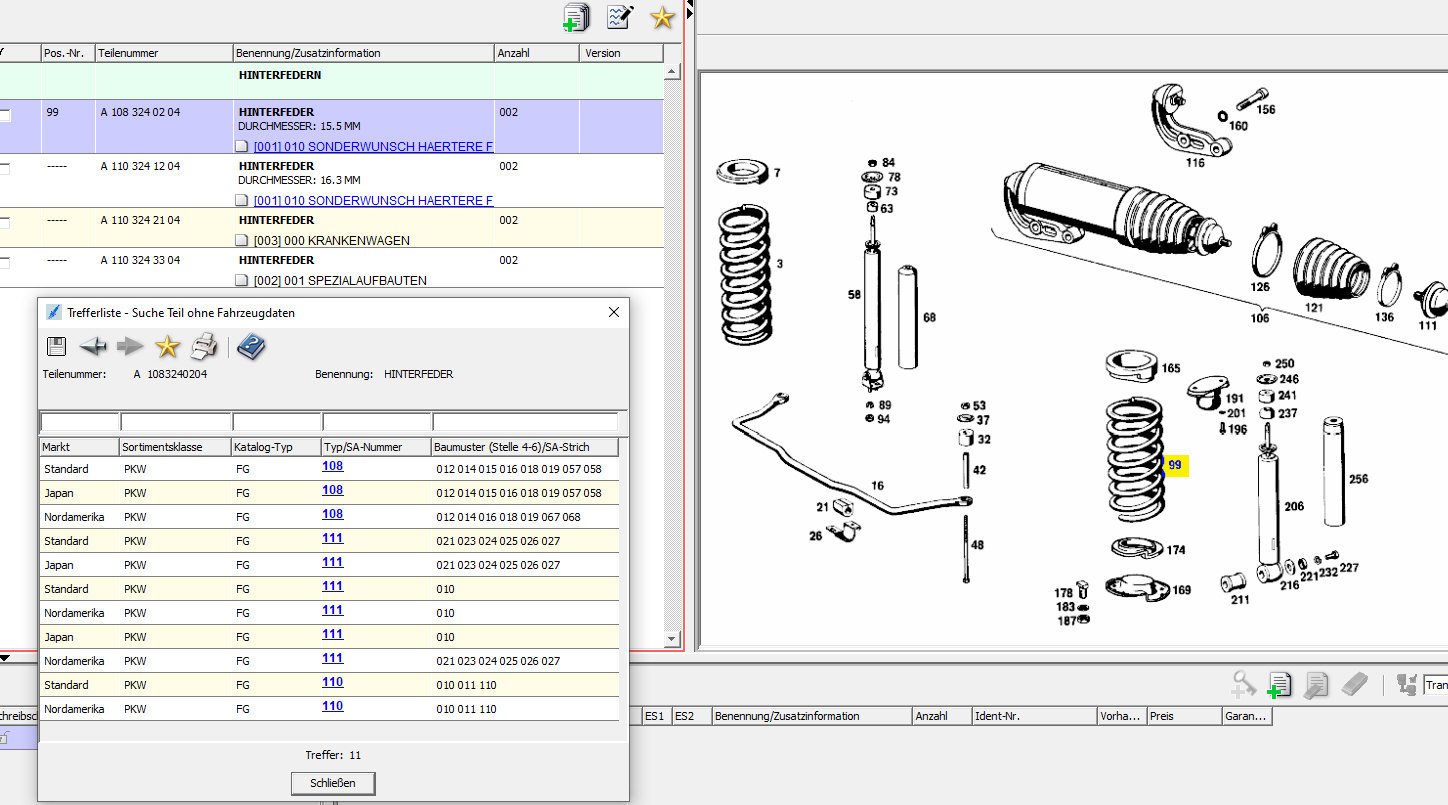This screenshot has height=805, width=1448.
Task: Click the Tran… input field in lower toolbar
Action: 1436,685
